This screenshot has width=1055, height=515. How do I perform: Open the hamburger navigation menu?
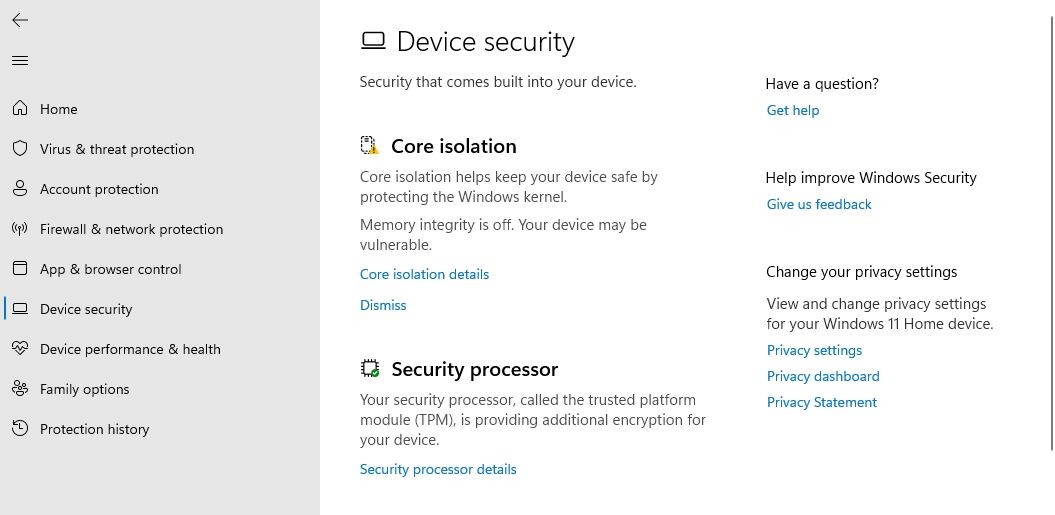click(20, 61)
